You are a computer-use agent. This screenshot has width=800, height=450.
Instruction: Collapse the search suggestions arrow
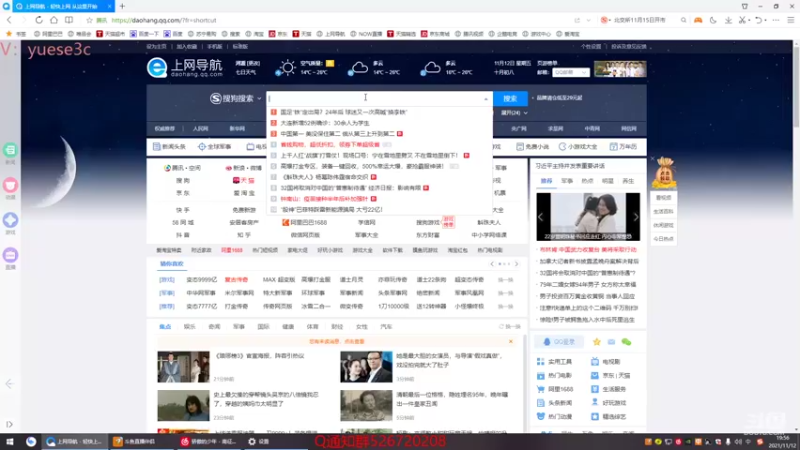point(486,99)
